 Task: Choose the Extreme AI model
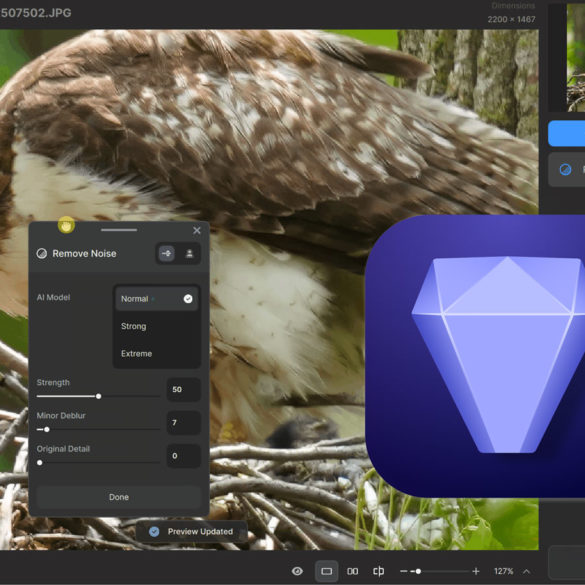pos(156,354)
